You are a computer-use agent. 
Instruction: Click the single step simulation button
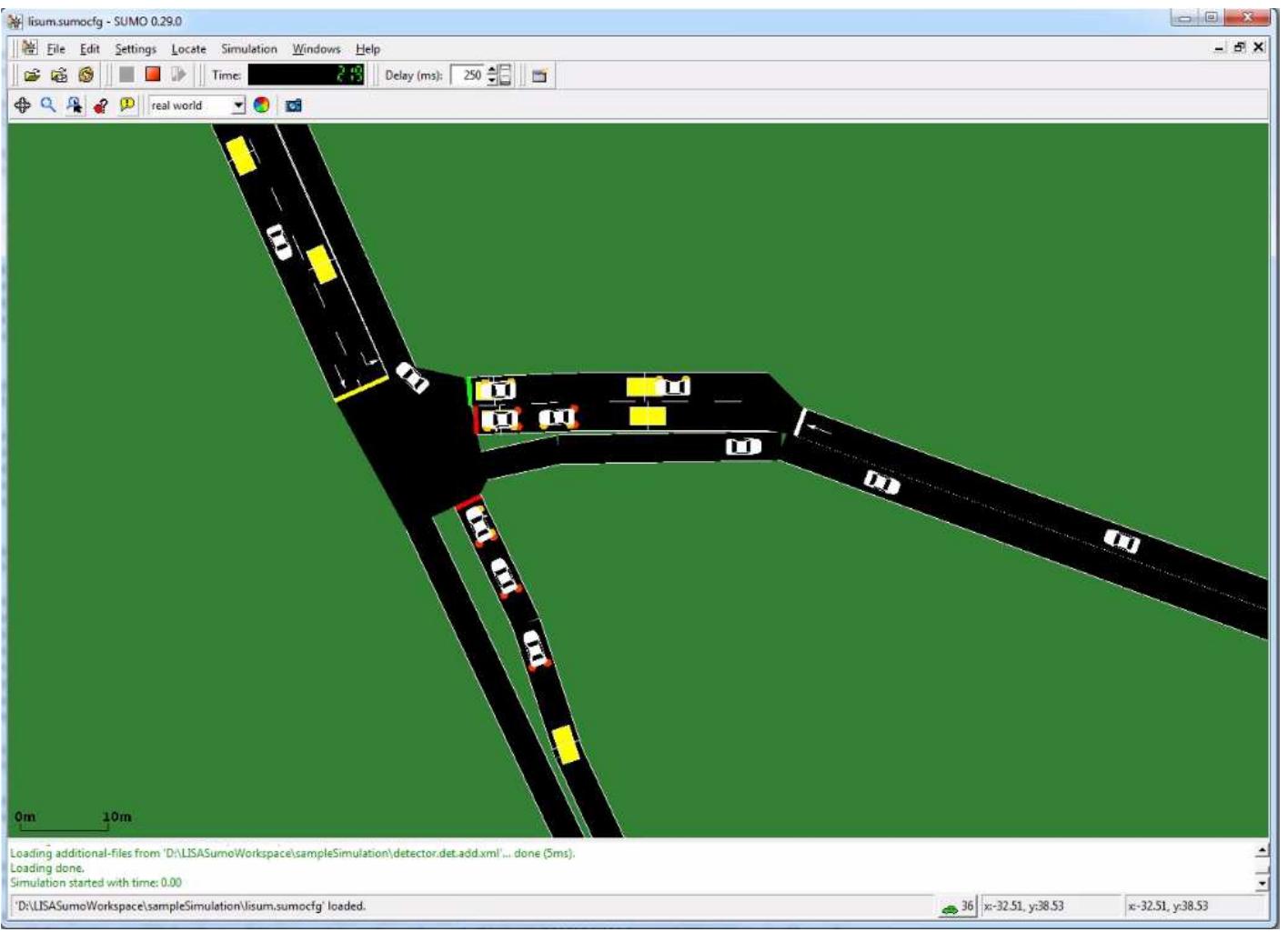[x=178, y=75]
